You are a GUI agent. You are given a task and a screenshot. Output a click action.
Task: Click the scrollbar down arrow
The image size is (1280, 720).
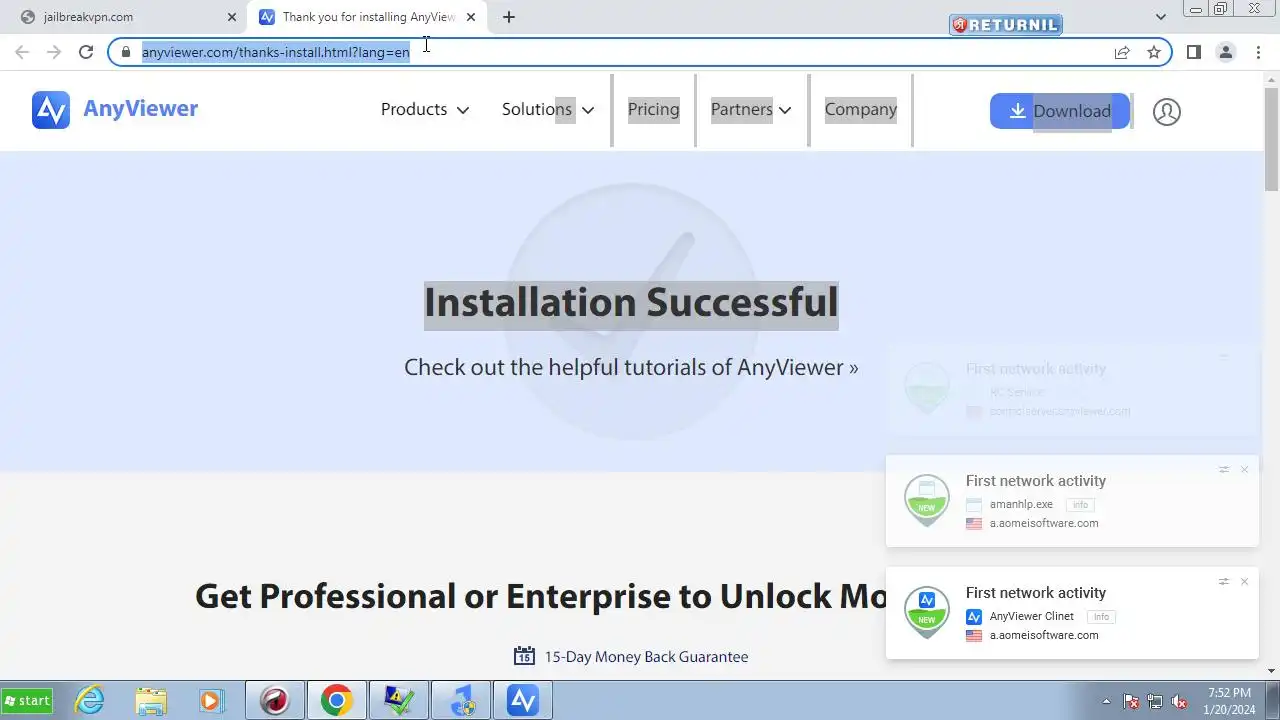click(x=1271, y=671)
